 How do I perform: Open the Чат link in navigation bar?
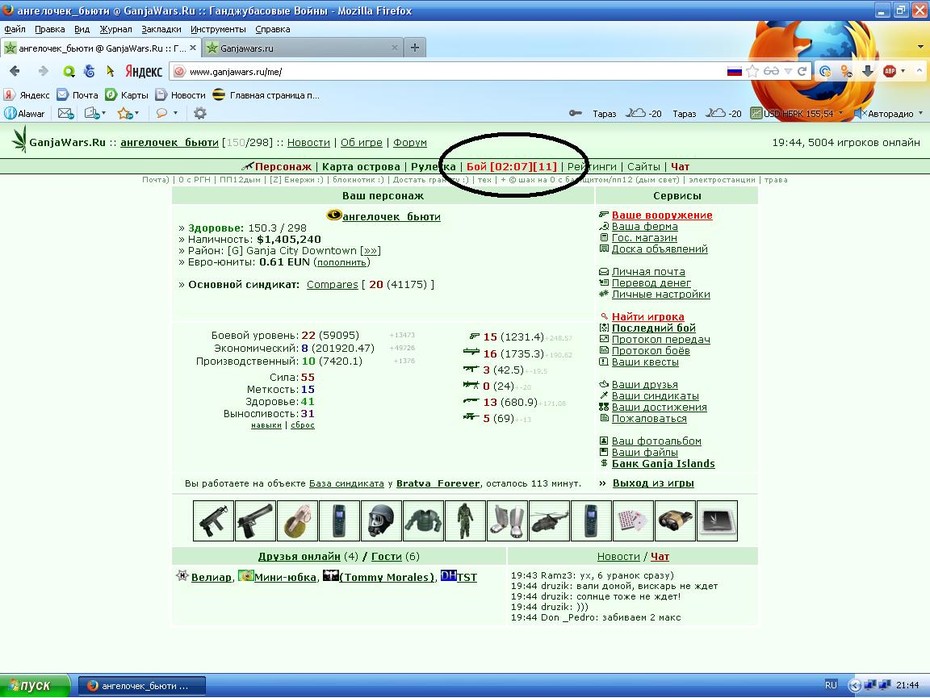pyautogui.click(x=680, y=167)
